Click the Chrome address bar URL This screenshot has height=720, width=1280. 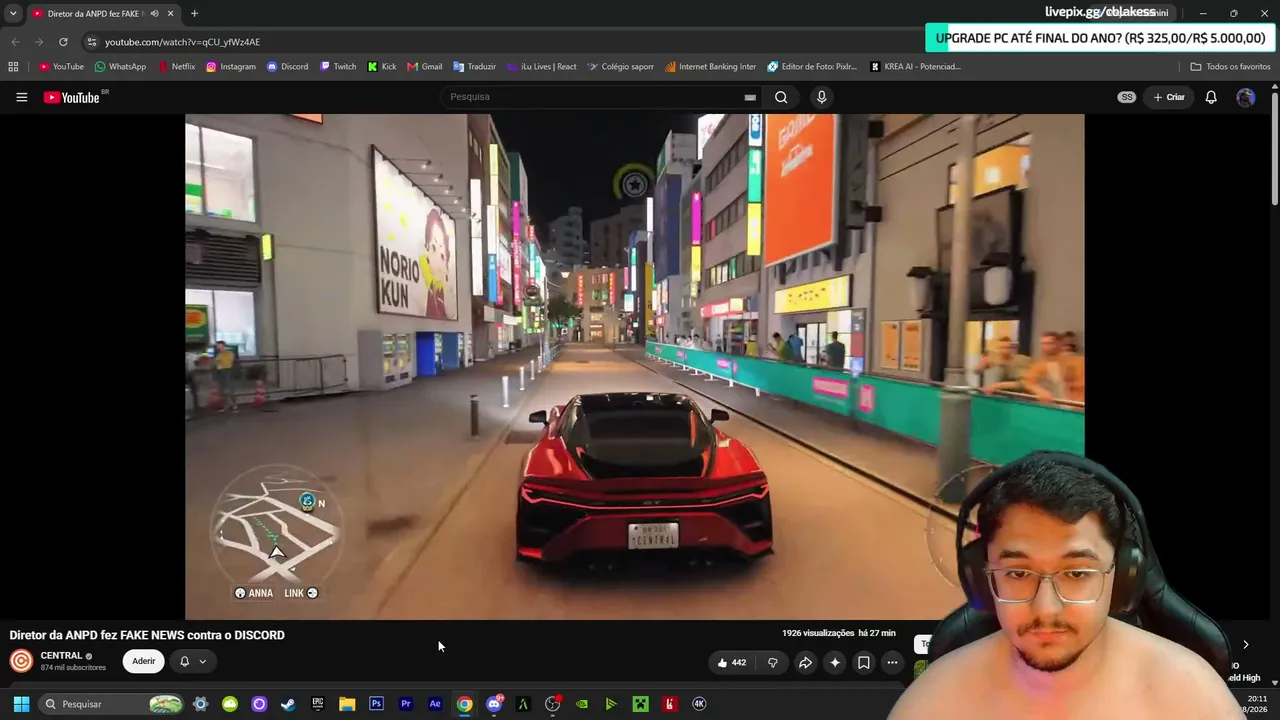(182, 42)
